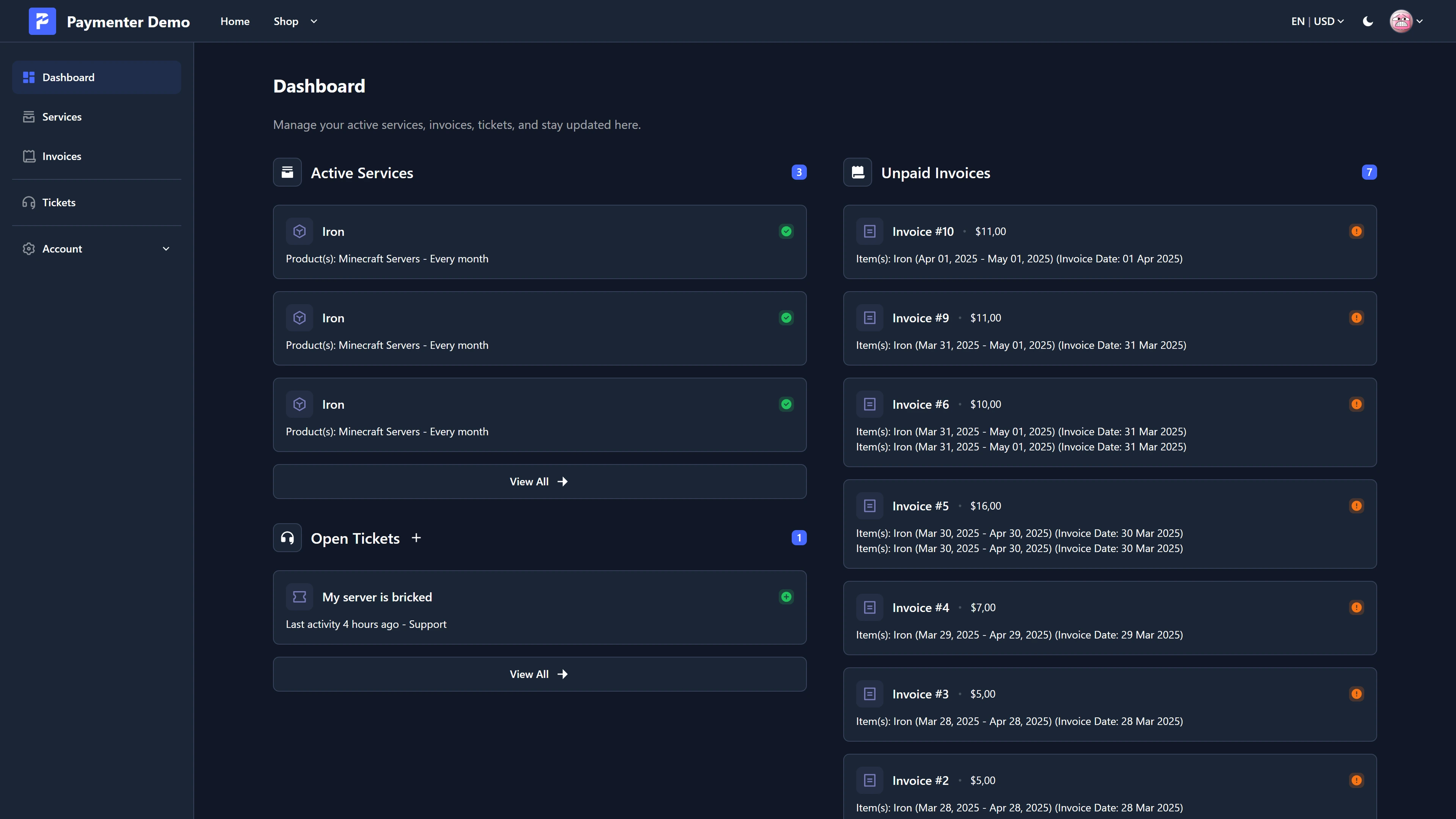Click the document icon on Invoice #10
Screen dimensions: 1456x819
(869, 231)
